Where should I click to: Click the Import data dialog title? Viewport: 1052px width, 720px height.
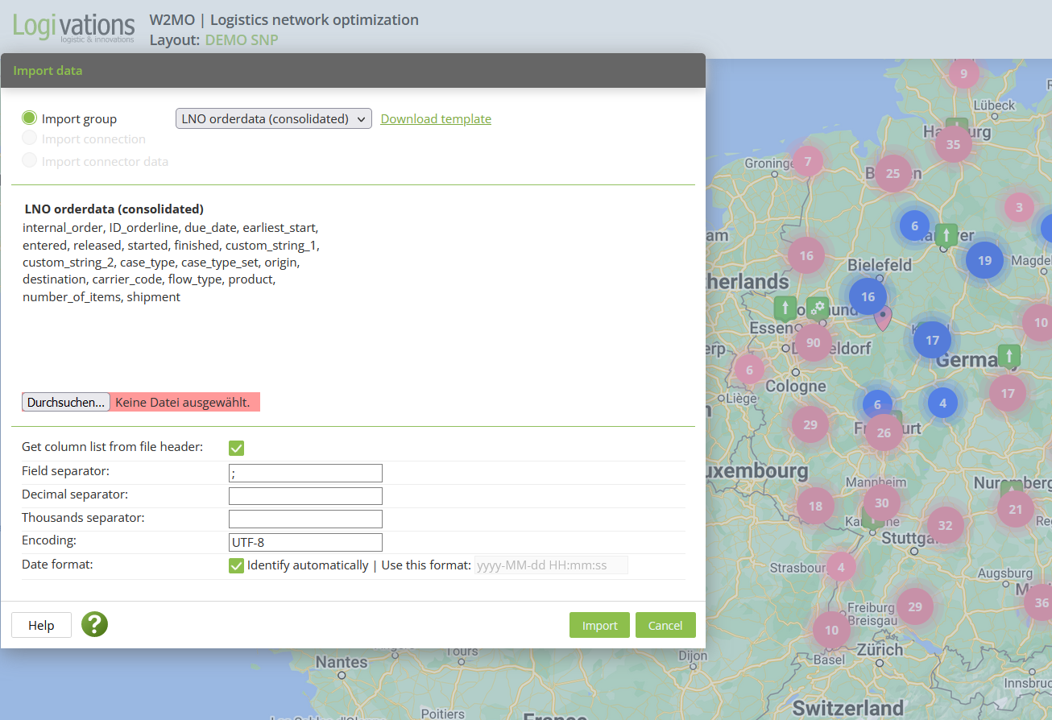coord(48,70)
